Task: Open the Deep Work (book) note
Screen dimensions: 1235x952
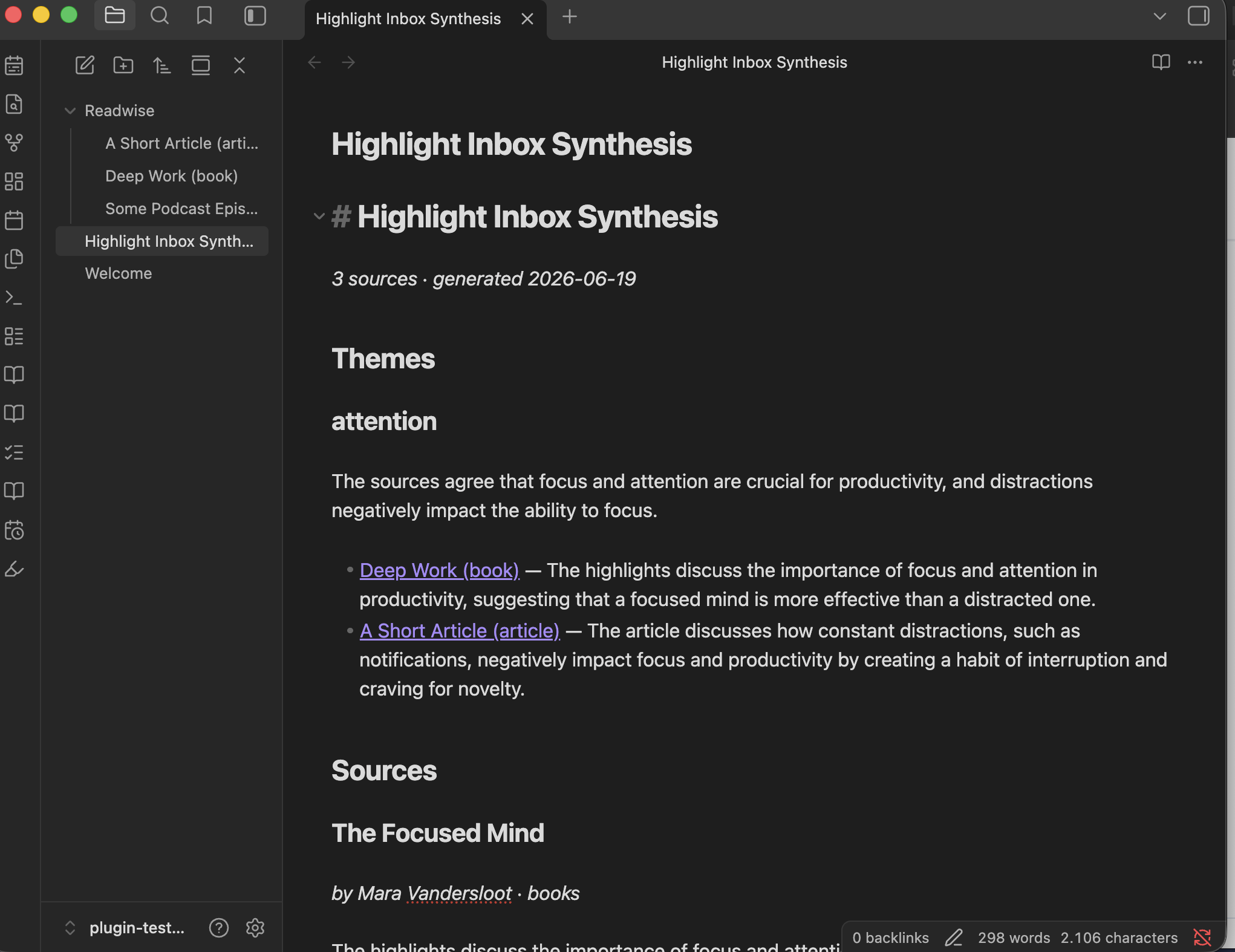Action: 171,176
